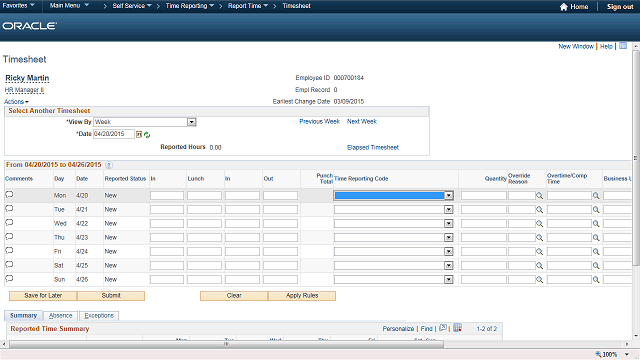Click the Home house icon

click(564, 7)
